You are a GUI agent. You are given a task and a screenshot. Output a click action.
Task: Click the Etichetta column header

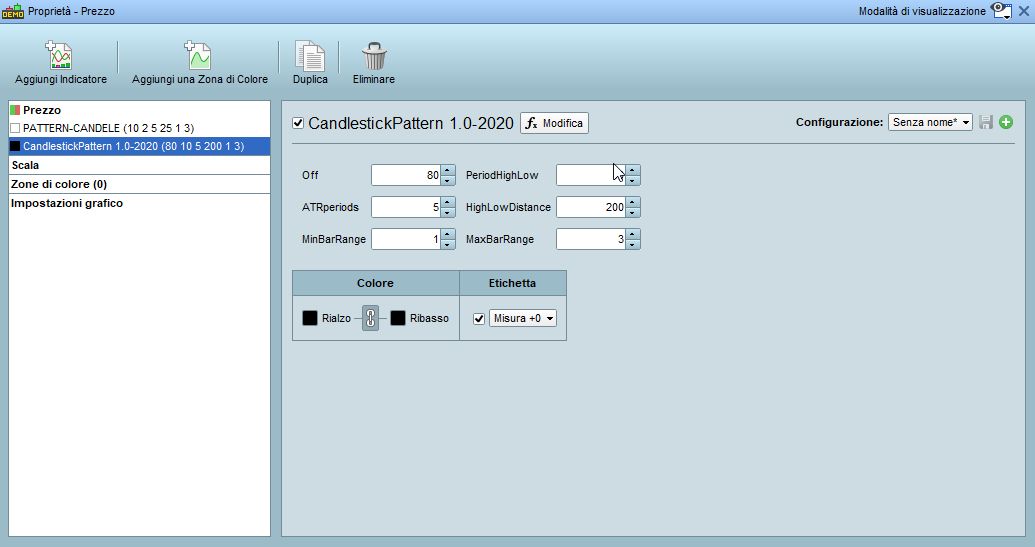(x=513, y=283)
